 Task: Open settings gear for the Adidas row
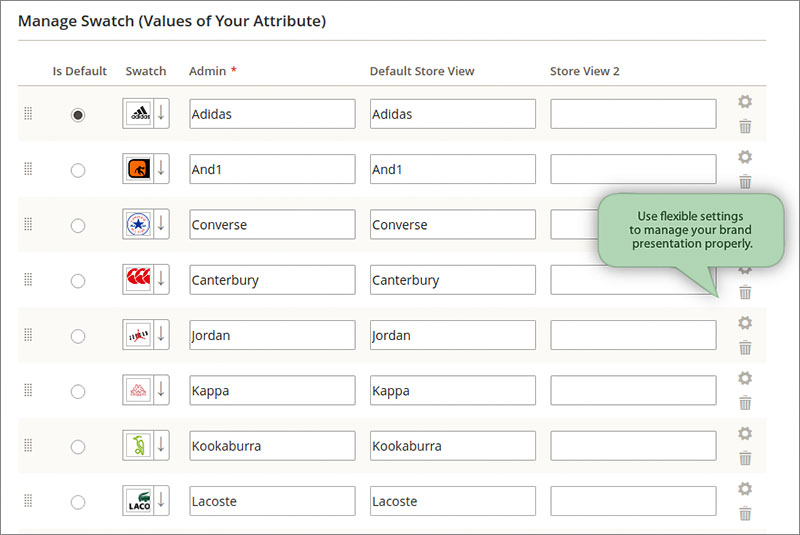[x=745, y=101]
